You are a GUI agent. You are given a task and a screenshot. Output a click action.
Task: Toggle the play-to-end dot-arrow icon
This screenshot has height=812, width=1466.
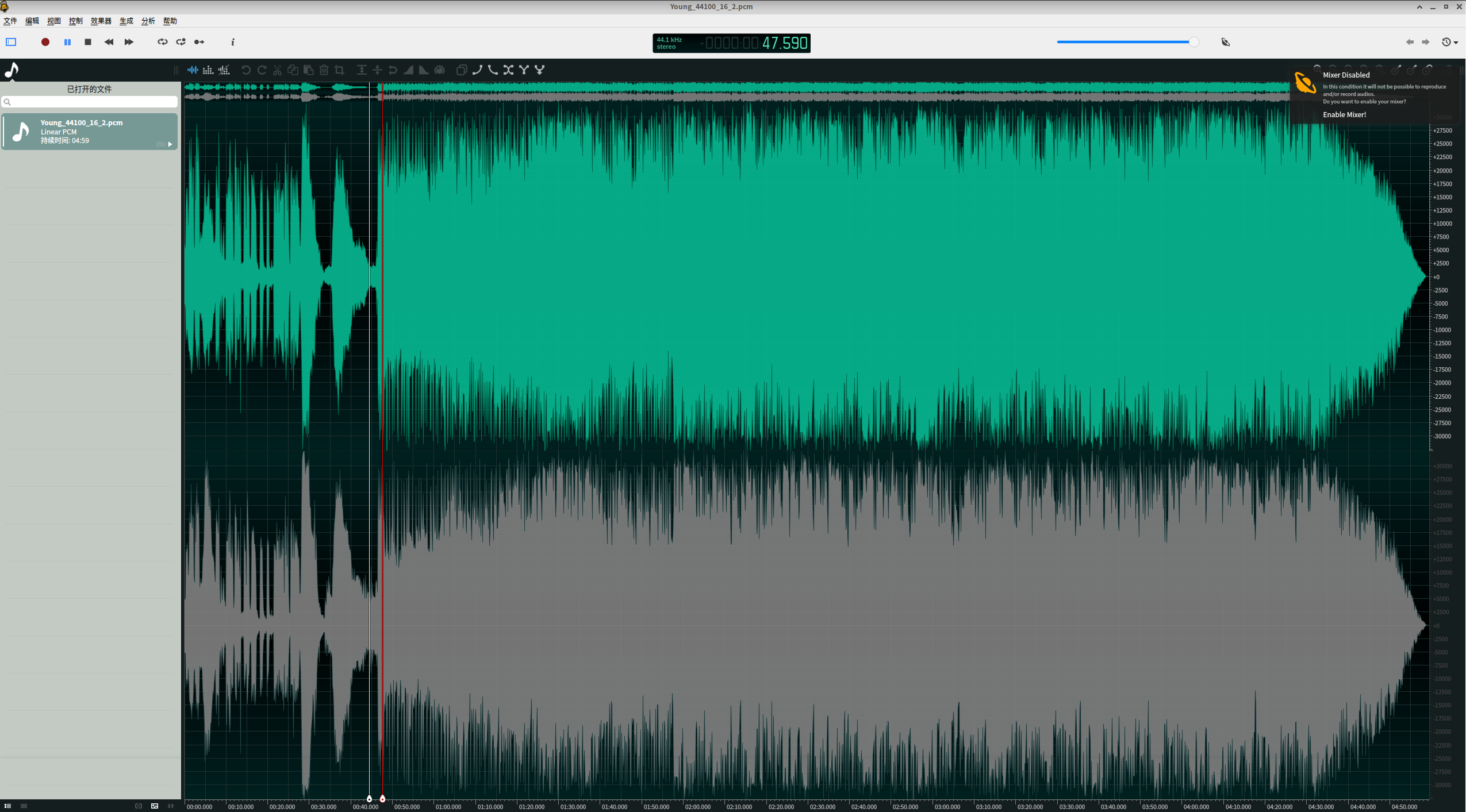[x=199, y=42]
